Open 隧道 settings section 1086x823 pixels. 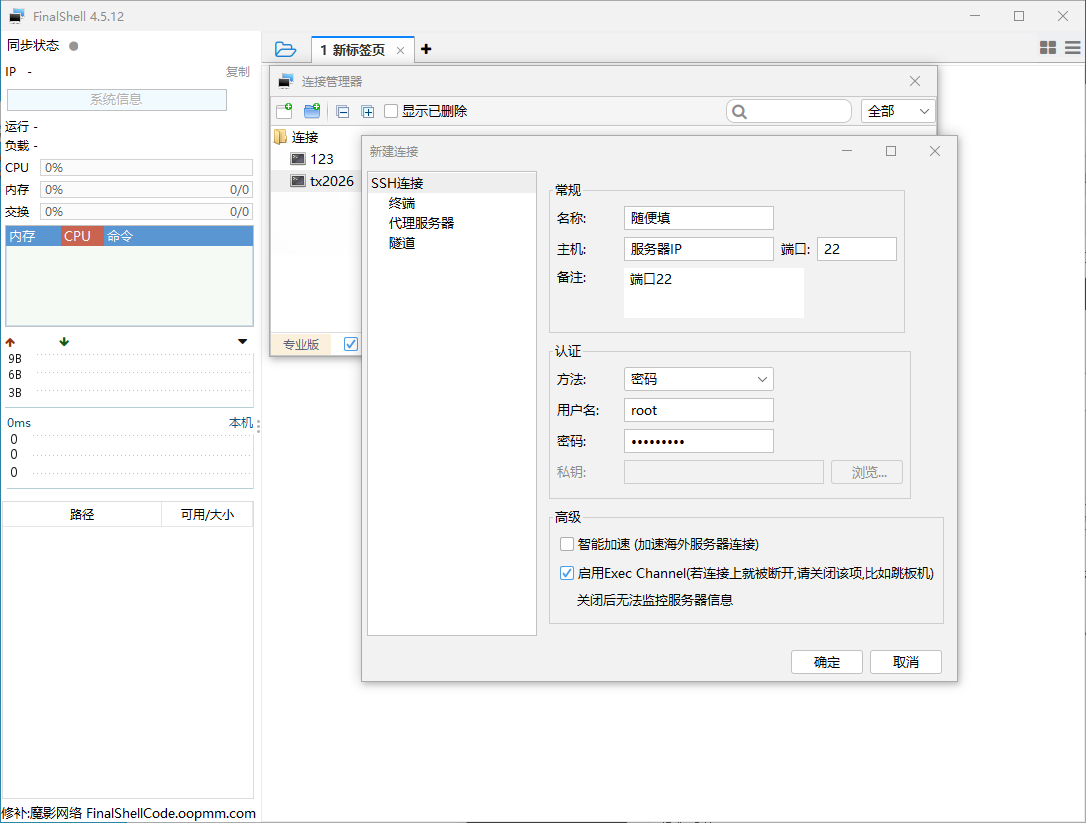pyautogui.click(x=402, y=243)
